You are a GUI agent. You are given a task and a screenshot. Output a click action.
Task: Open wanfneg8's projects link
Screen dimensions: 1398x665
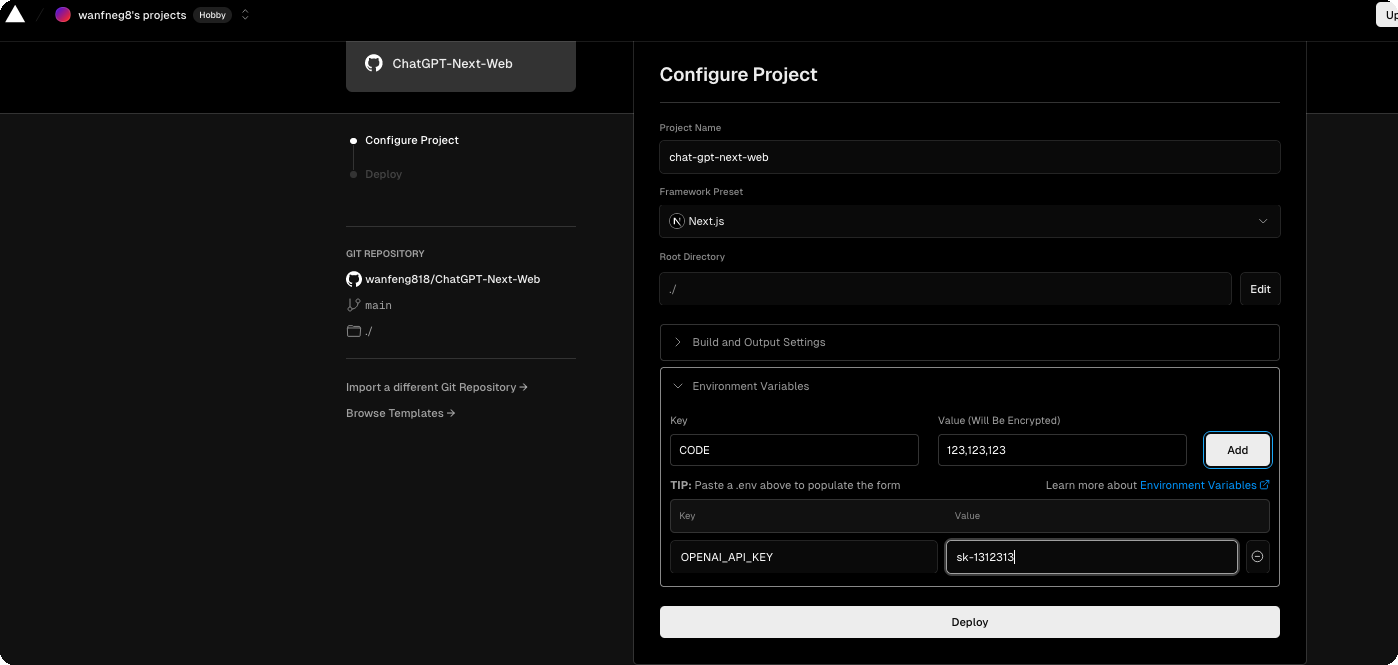(x=132, y=15)
